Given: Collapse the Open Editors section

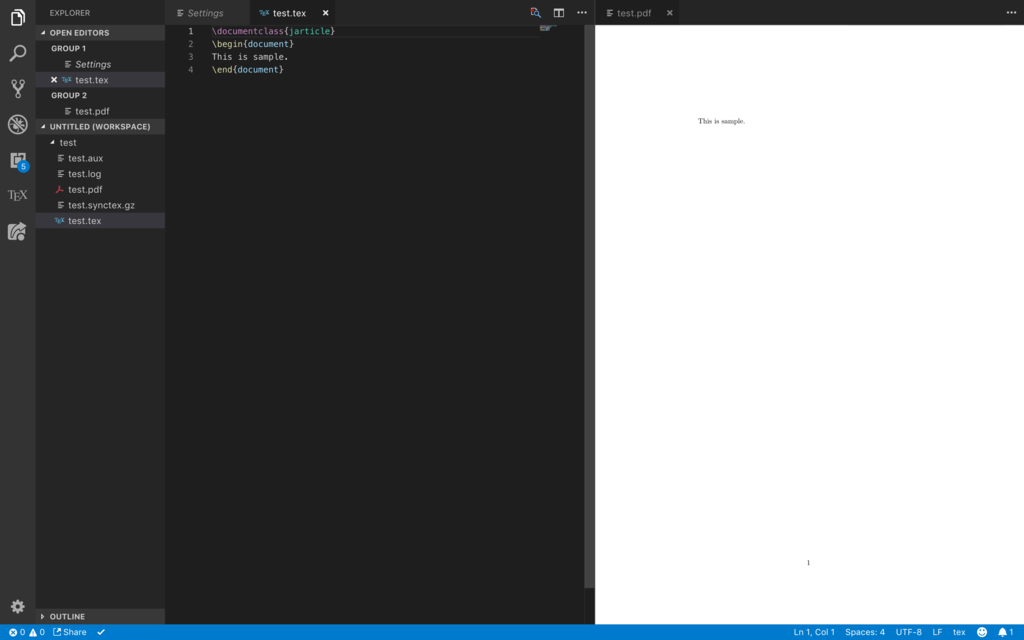Looking at the screenshot, I should [x=100, y=33].
